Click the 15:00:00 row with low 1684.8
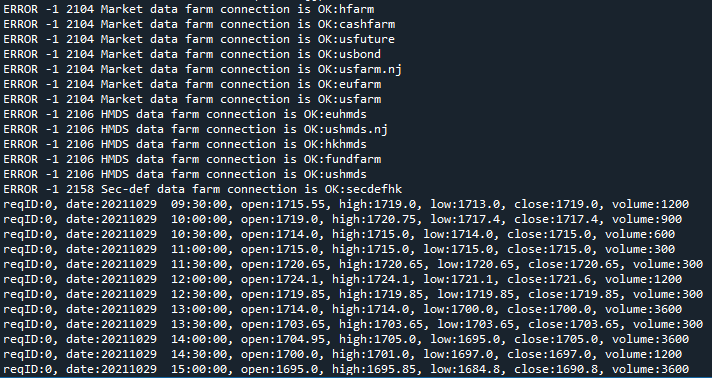The image size is (712, 378). coord(346,369)
